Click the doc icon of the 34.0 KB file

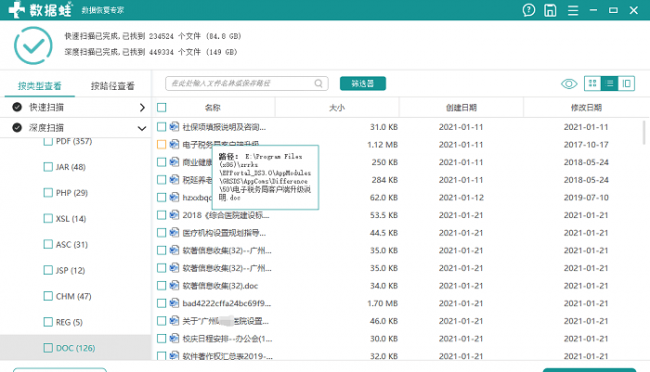pyautogui.click(x=174, y=286)
